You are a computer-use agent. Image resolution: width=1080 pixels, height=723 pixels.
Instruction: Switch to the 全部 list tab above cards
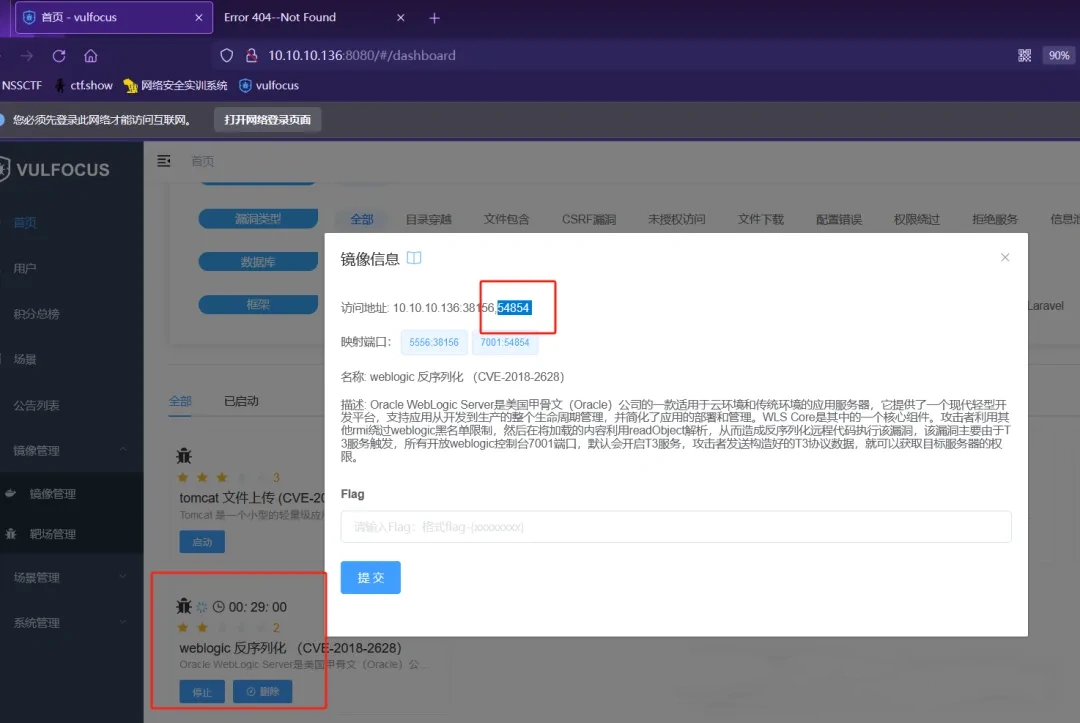point(180,401)
